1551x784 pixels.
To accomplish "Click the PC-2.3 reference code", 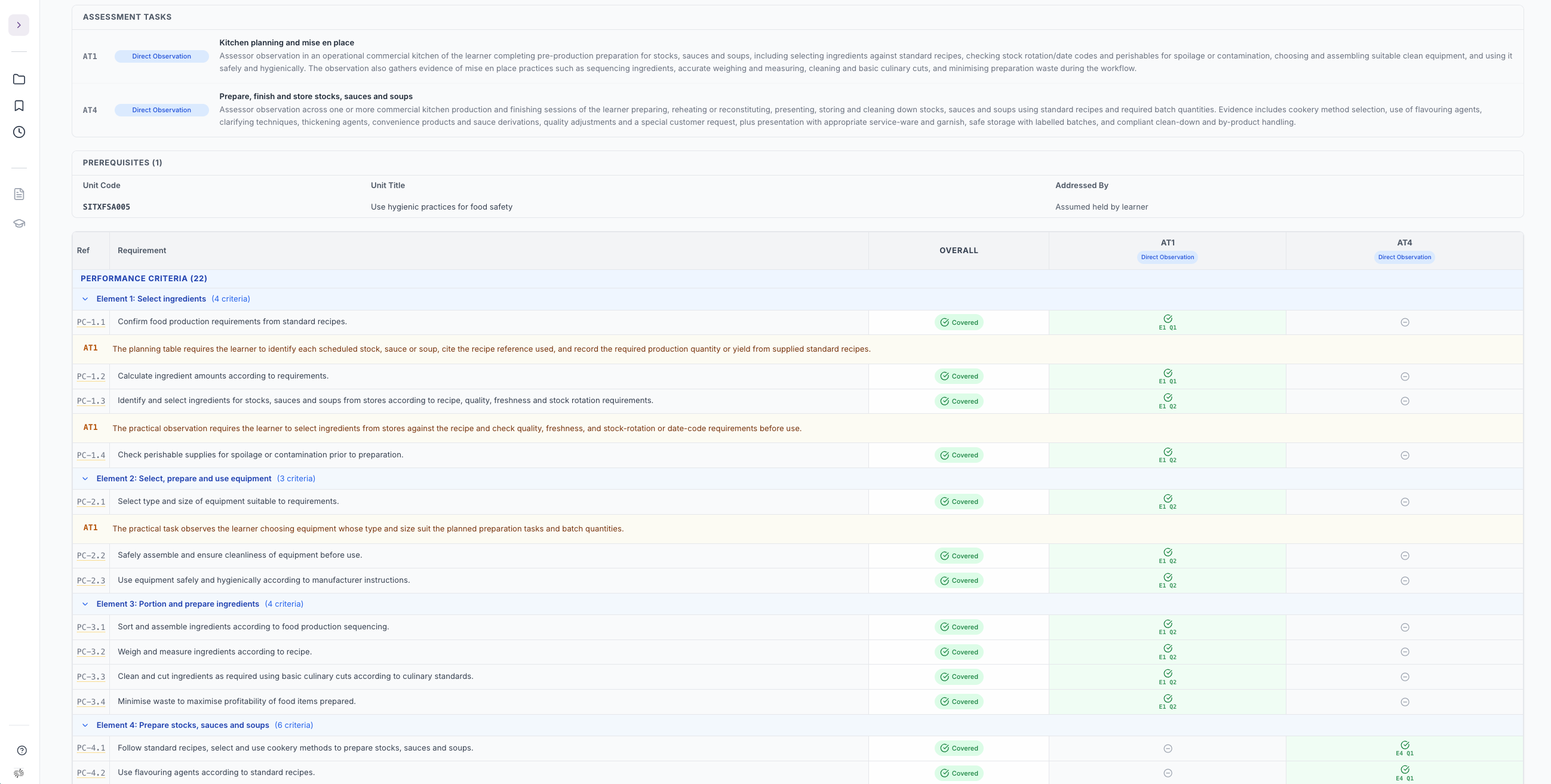I will [91, 581].
